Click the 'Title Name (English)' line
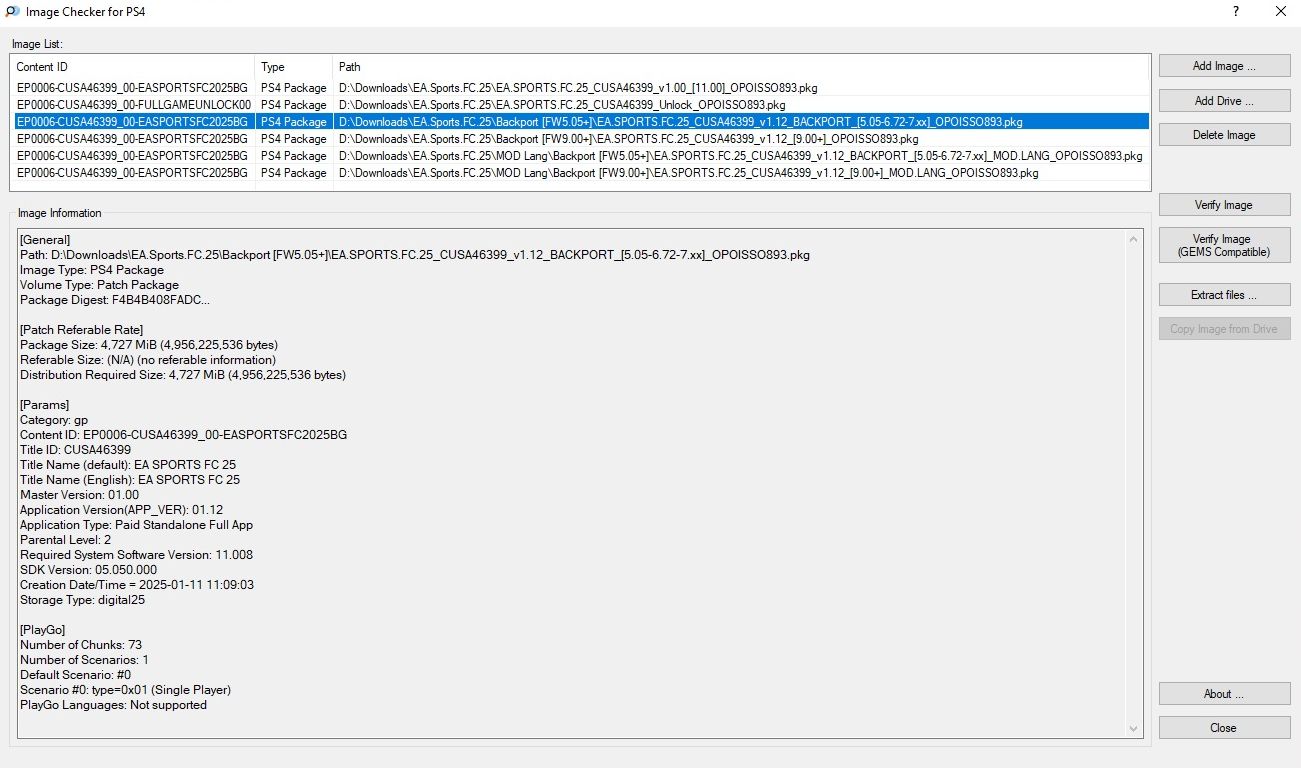 tap(130, 480)
